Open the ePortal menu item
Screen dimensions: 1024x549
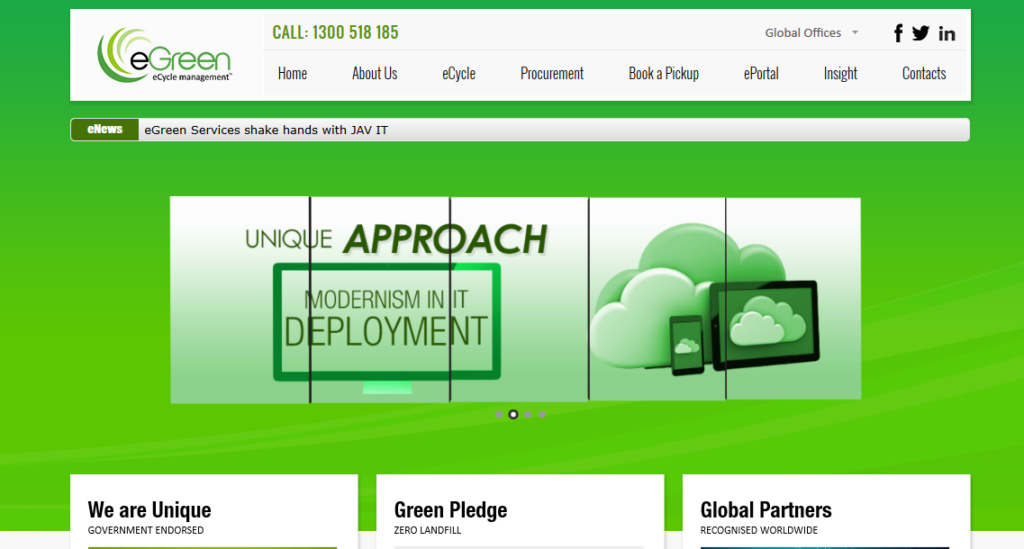(x=761, y=73)
